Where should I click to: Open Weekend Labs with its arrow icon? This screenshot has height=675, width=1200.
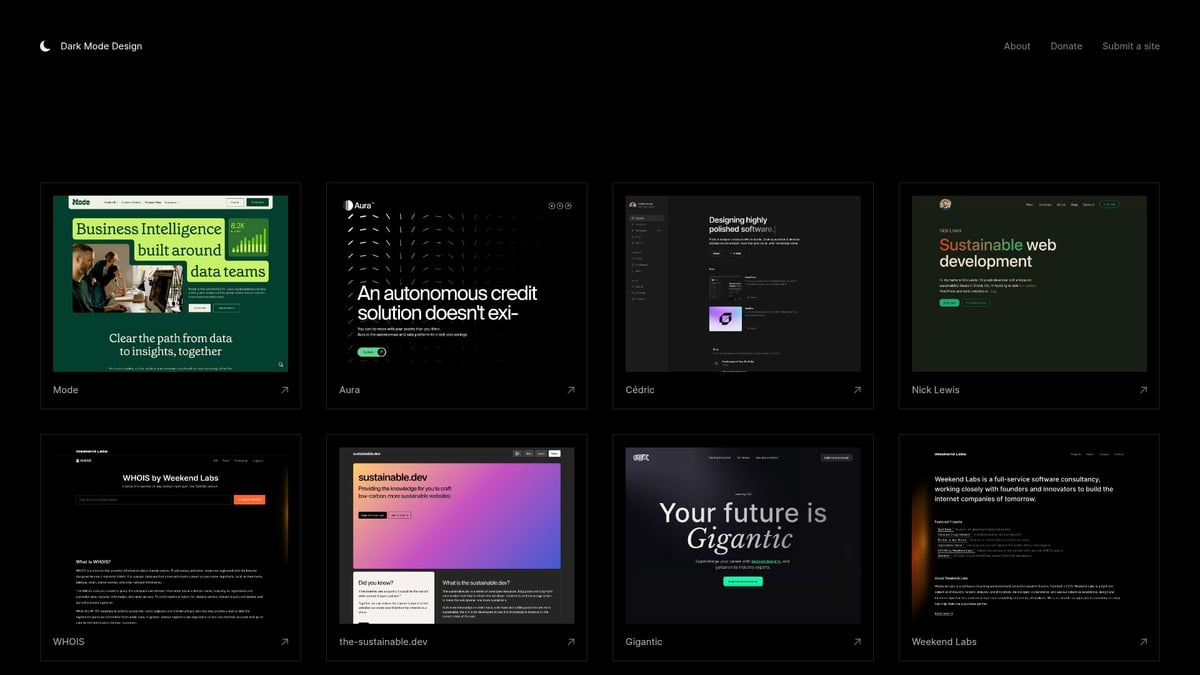pyautogui.click(x=1143, y=642)
